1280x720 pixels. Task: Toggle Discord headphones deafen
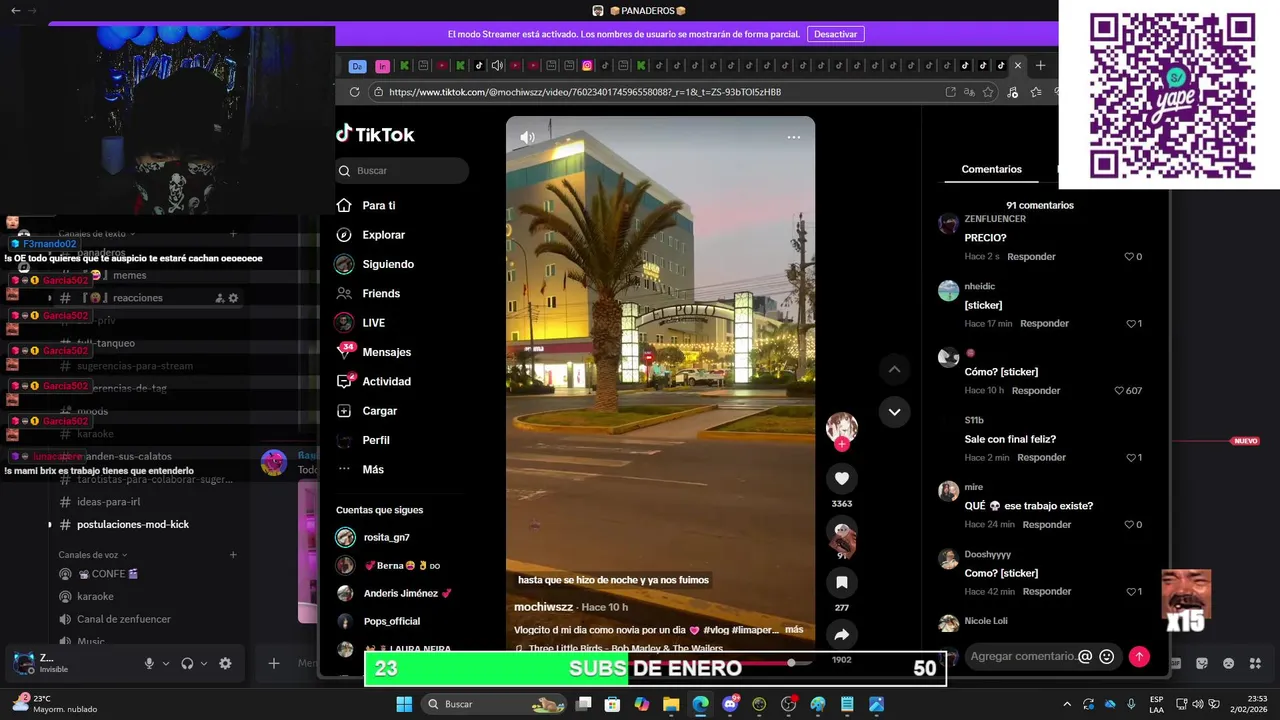click(x=187, y=663)
